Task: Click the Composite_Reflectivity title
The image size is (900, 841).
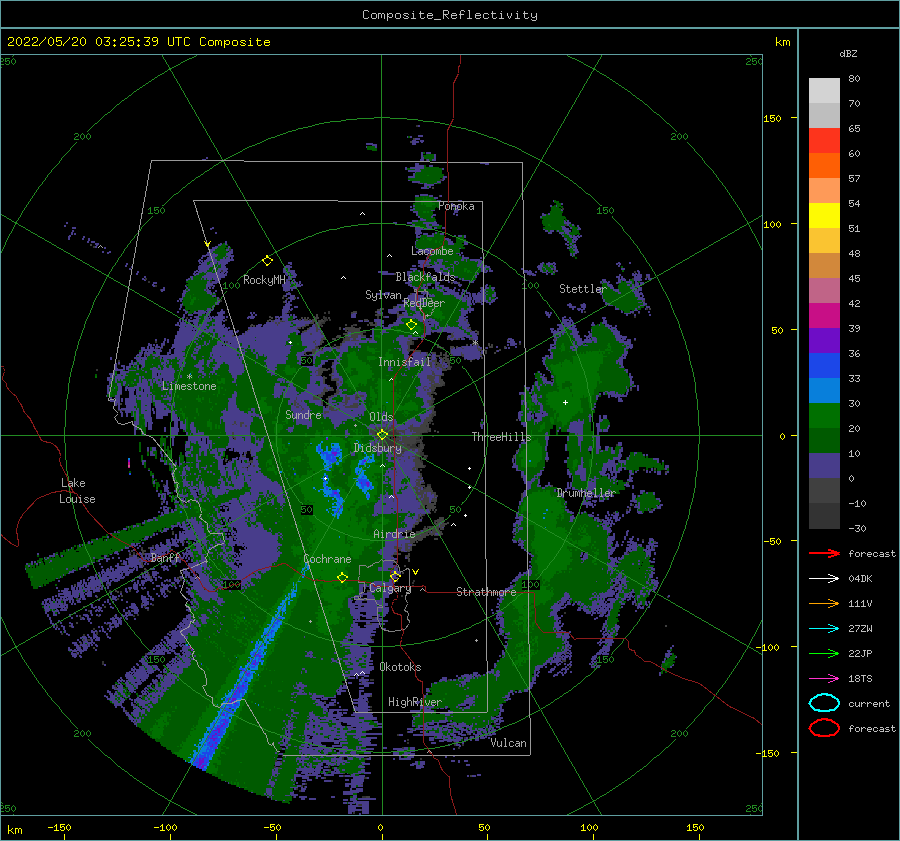Action: click(450, 15)
